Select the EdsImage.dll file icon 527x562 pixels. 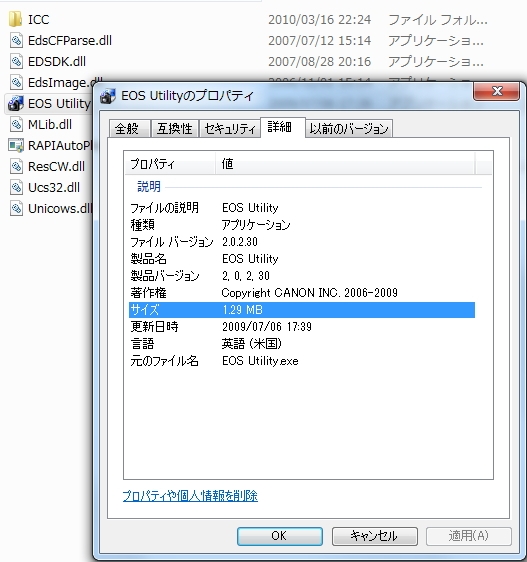16,82
